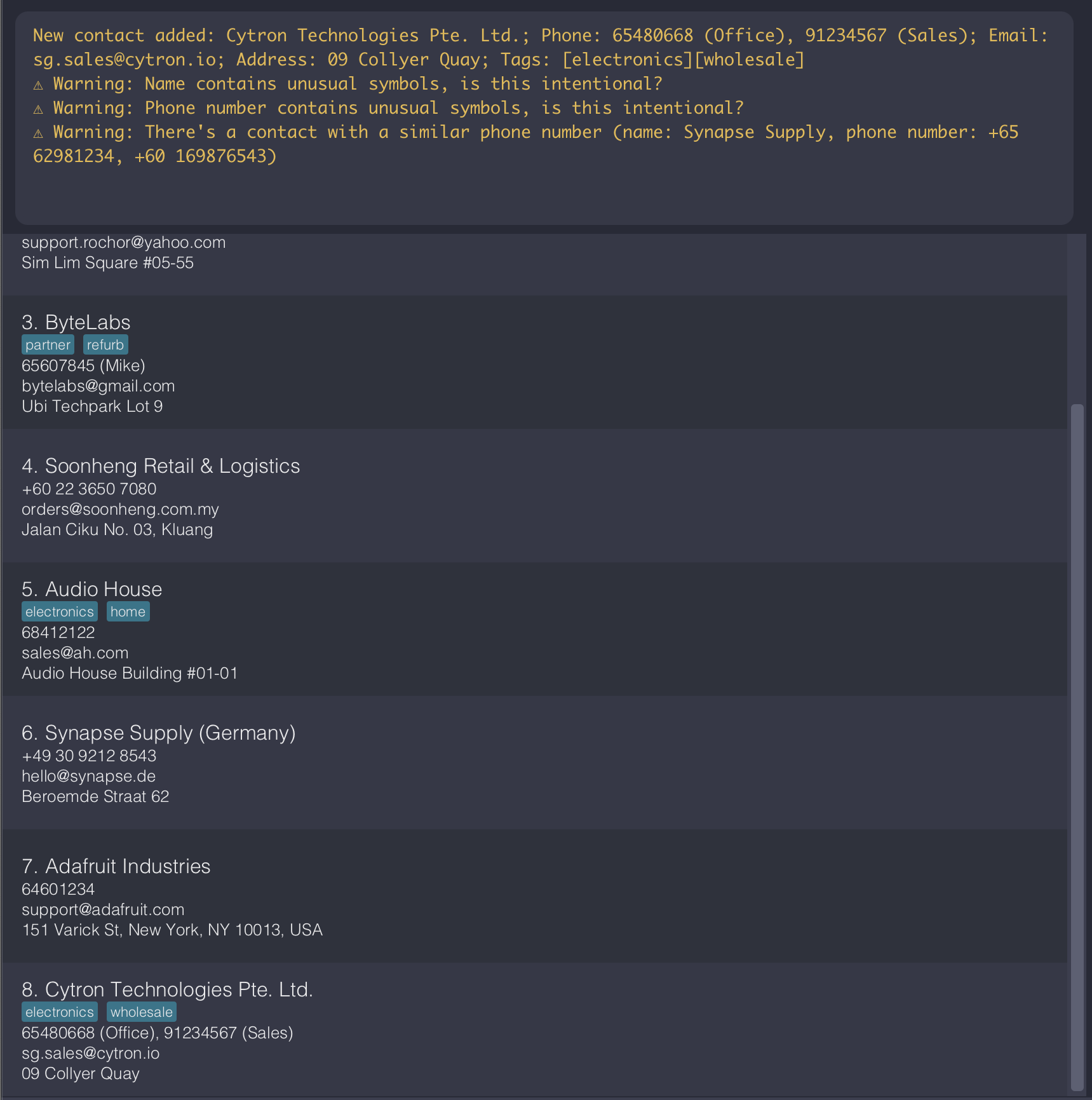Click the email bytelabs@gmail.com

[98, 386]
